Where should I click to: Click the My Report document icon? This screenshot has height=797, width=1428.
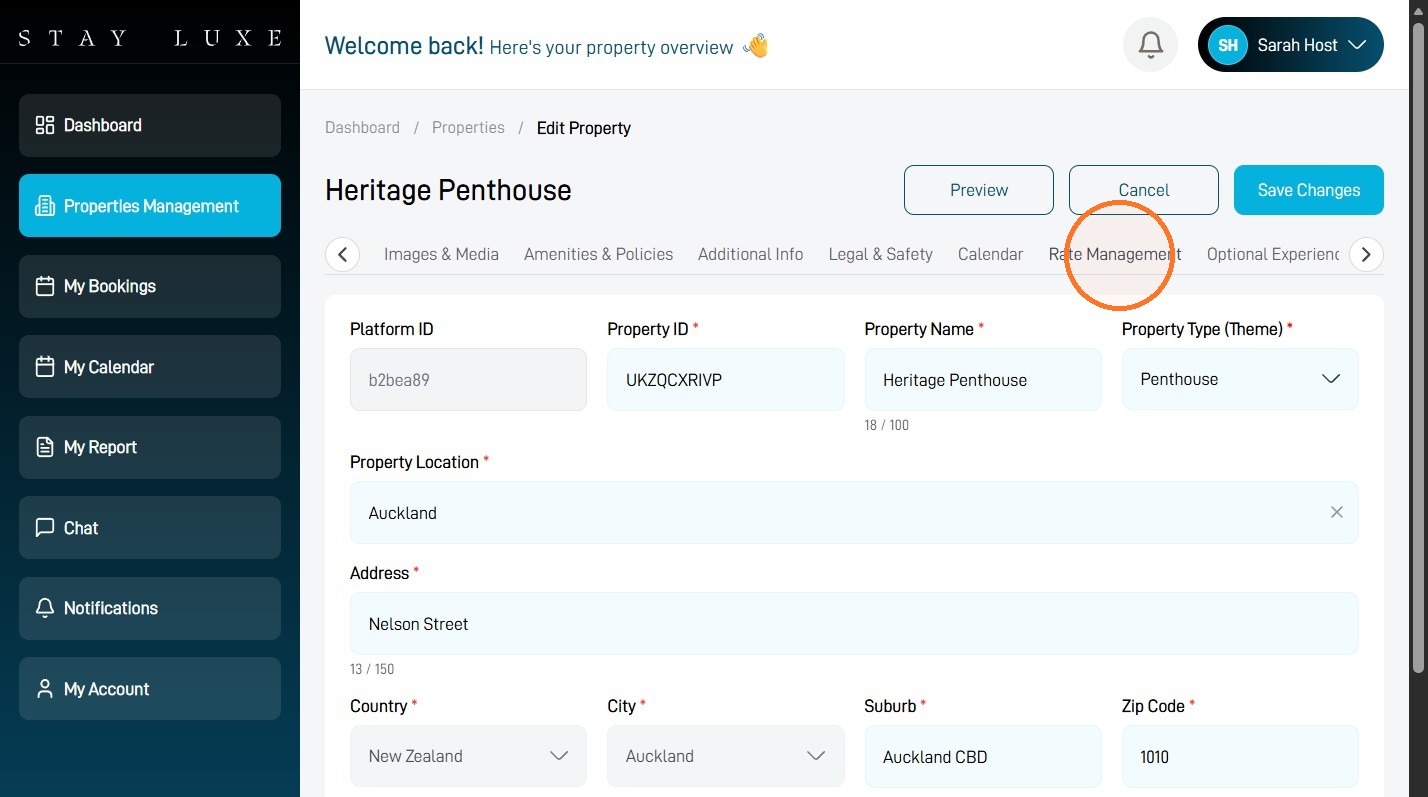click(x=45, y=447)
